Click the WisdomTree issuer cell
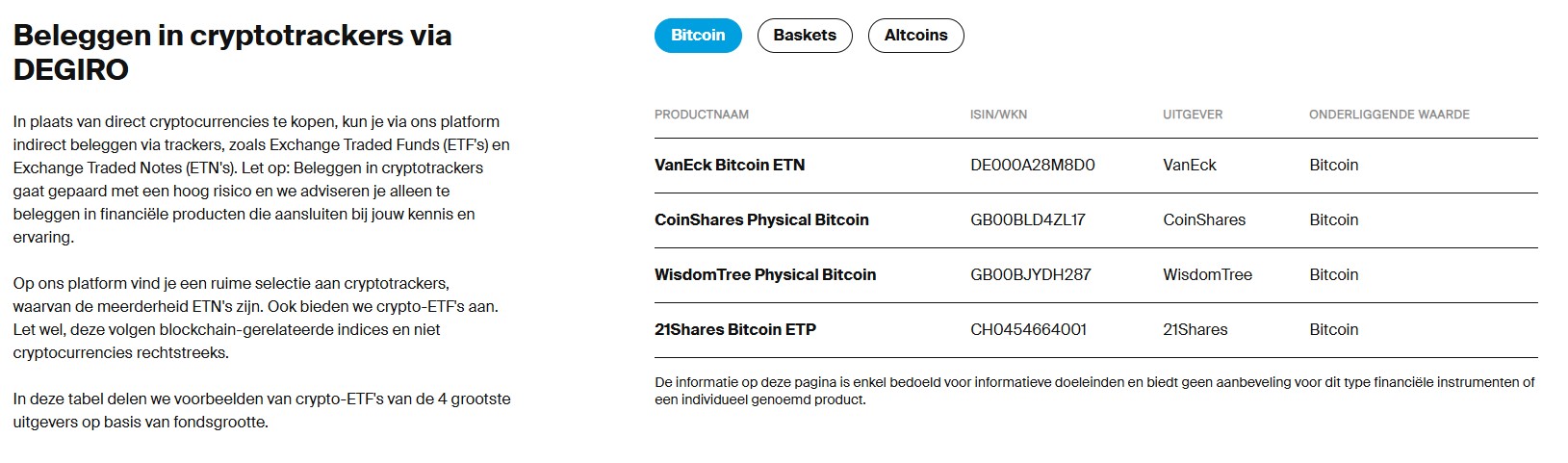 click(1208, 274)
